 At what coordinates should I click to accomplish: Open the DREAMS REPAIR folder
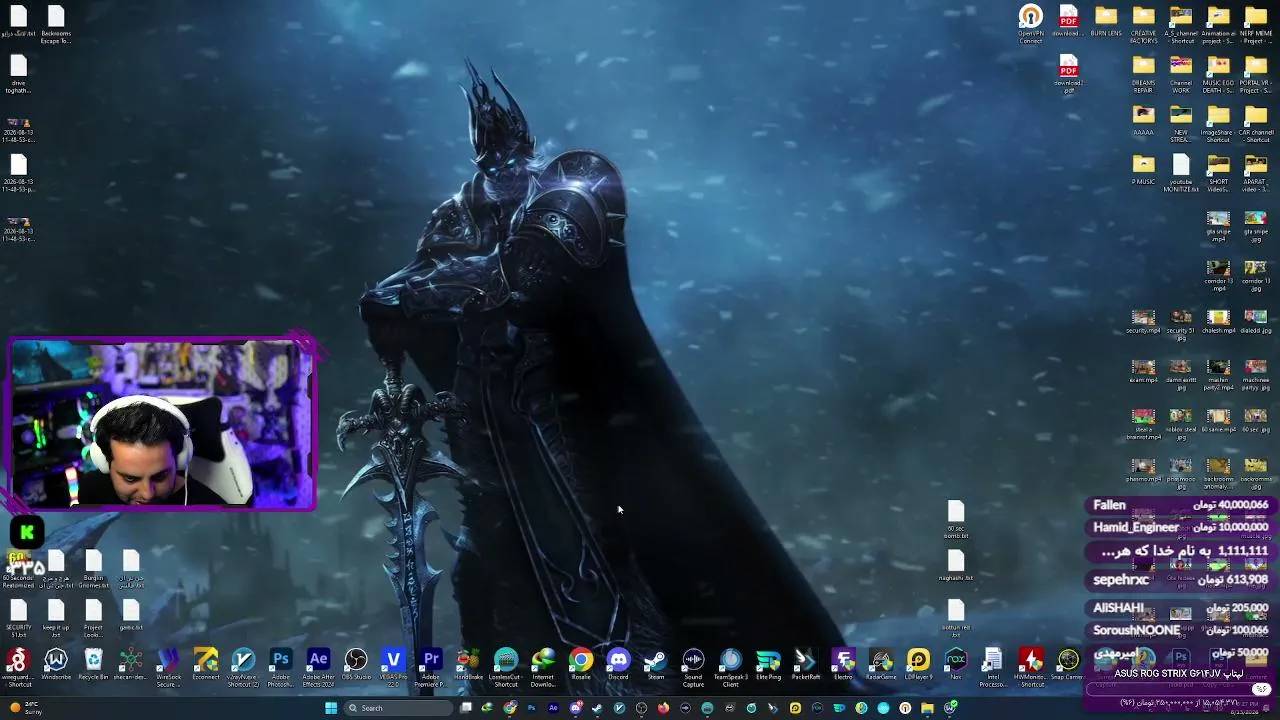click(1143, 74)
